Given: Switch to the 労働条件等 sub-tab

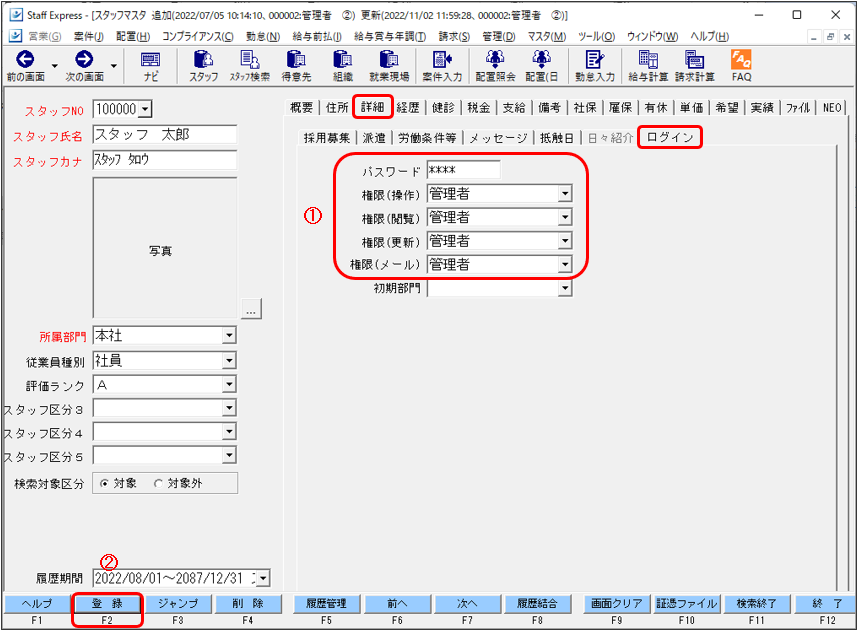Looking at the screenshot, I should pos(427,138).
